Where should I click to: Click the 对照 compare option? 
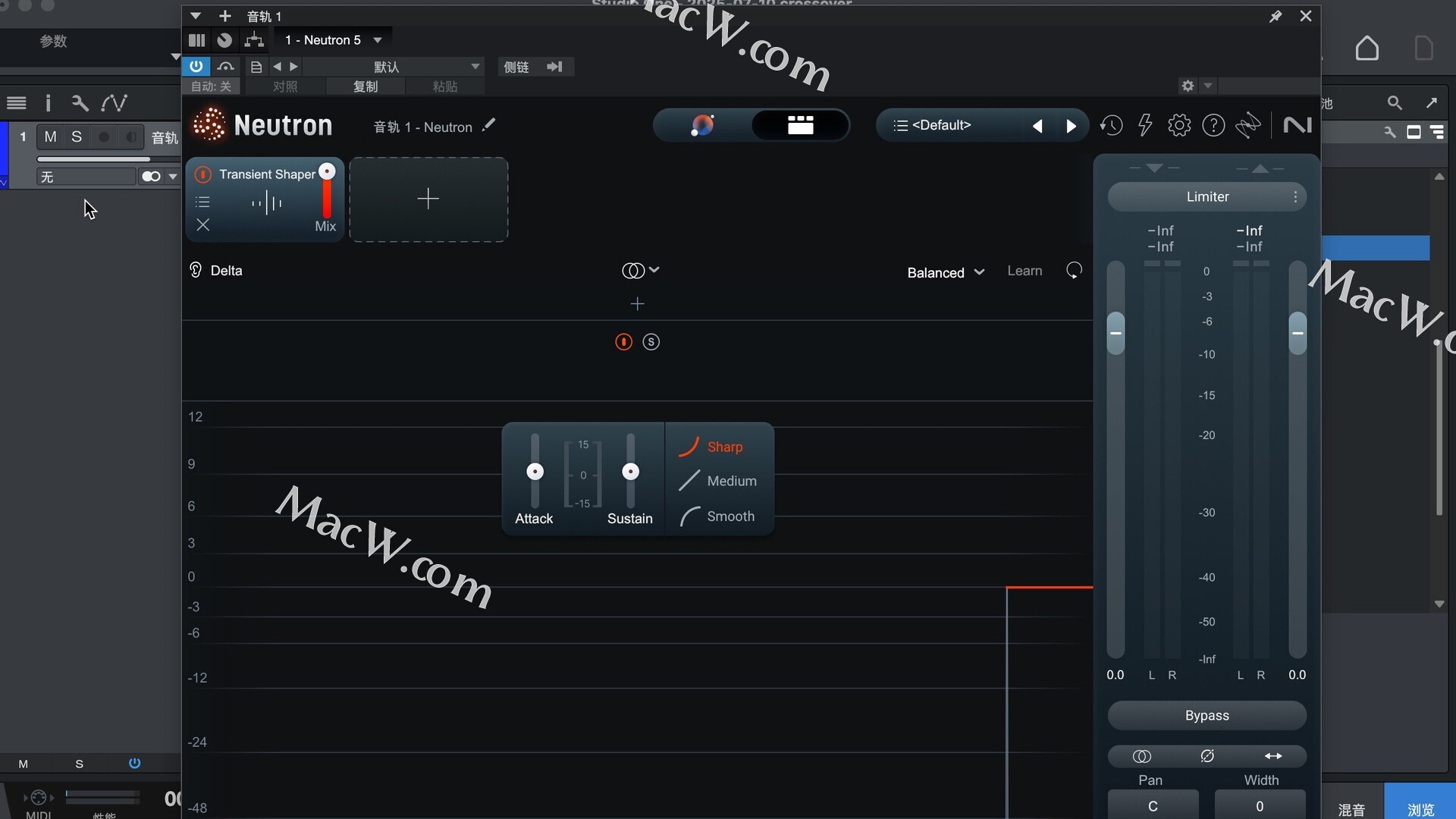pos(285,86)
